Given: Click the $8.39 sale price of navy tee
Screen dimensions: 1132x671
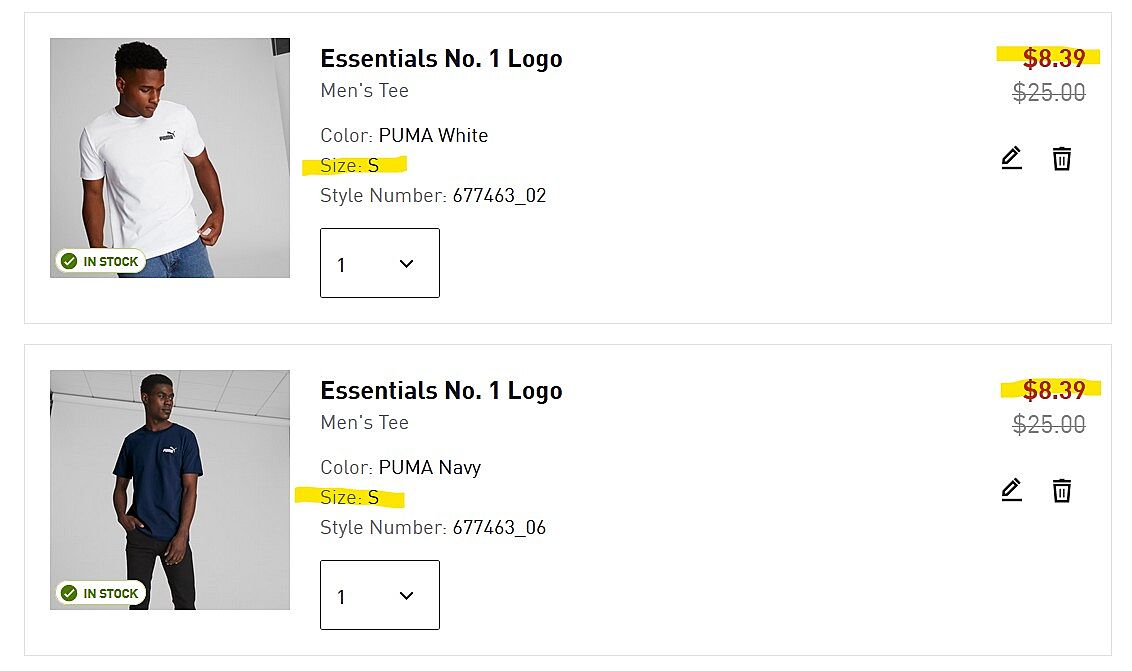Looking at the screenshot, I should point(1053,390).
